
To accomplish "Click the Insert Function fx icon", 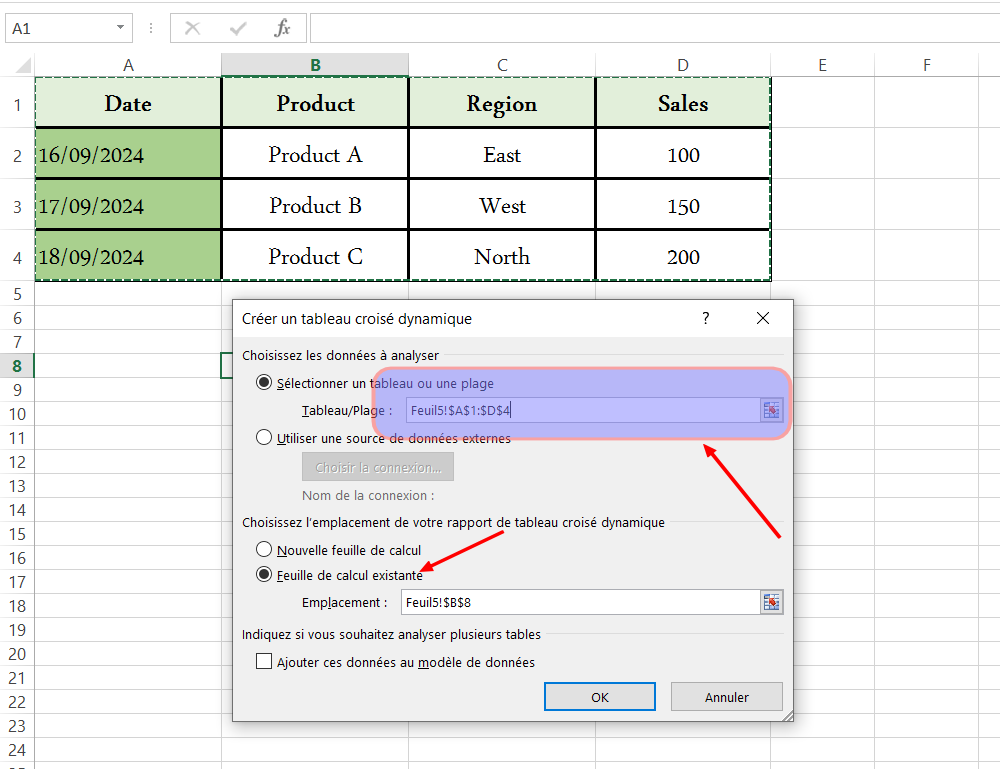I will pyautogui.click(x=282, y=28).
